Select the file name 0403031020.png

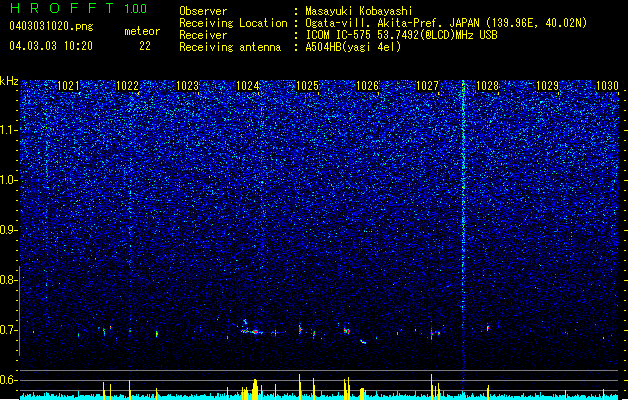(x=51, y=26)
